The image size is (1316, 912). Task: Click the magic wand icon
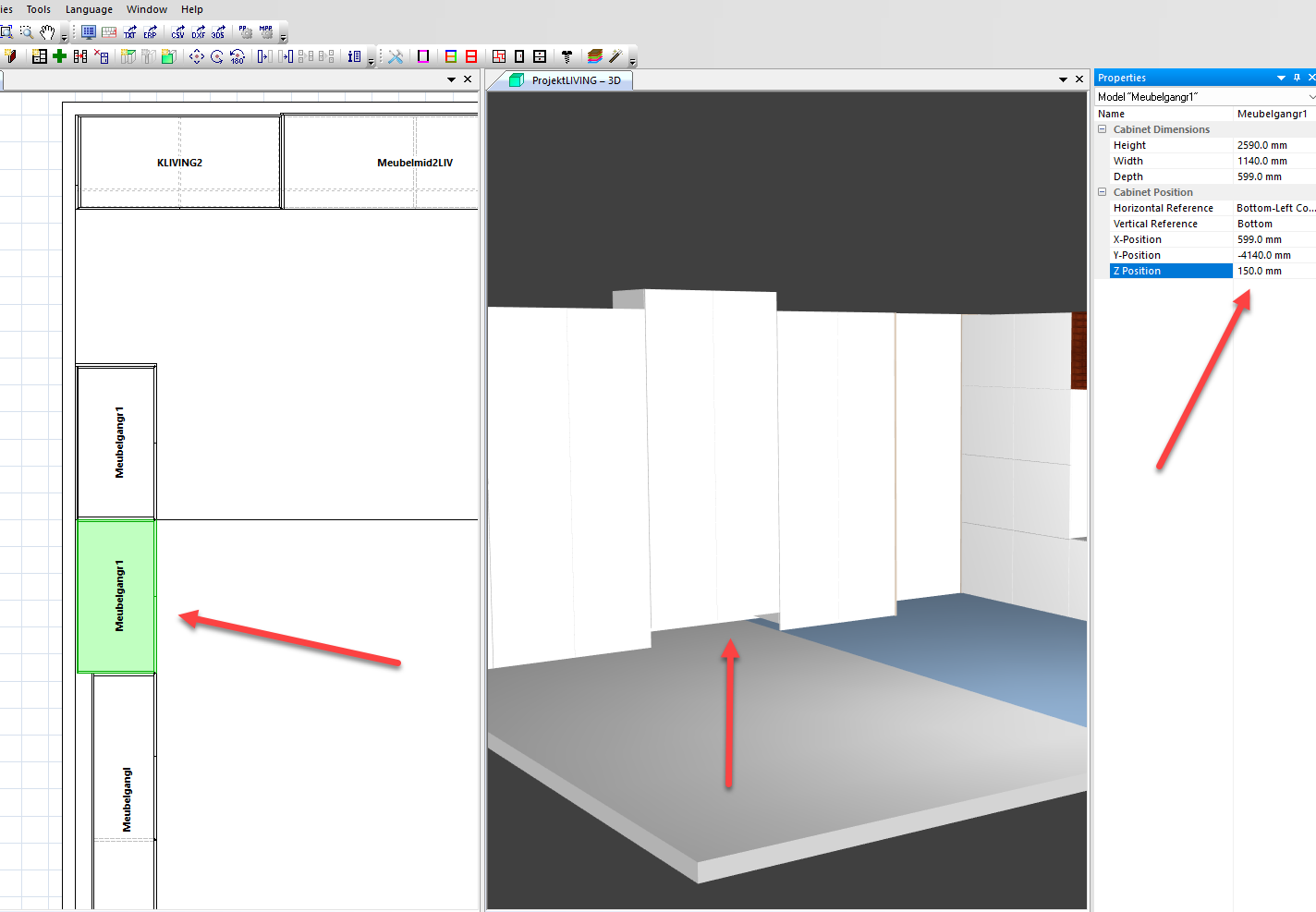(615, 56)
